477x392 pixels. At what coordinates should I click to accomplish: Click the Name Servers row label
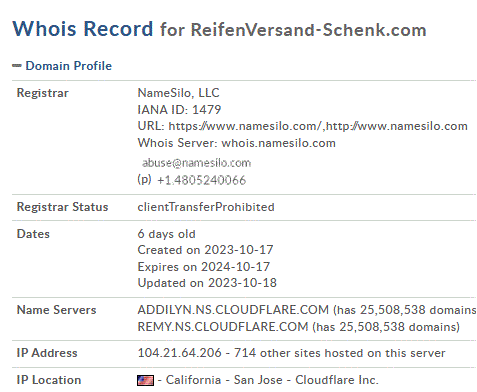(x=56, y=310)
